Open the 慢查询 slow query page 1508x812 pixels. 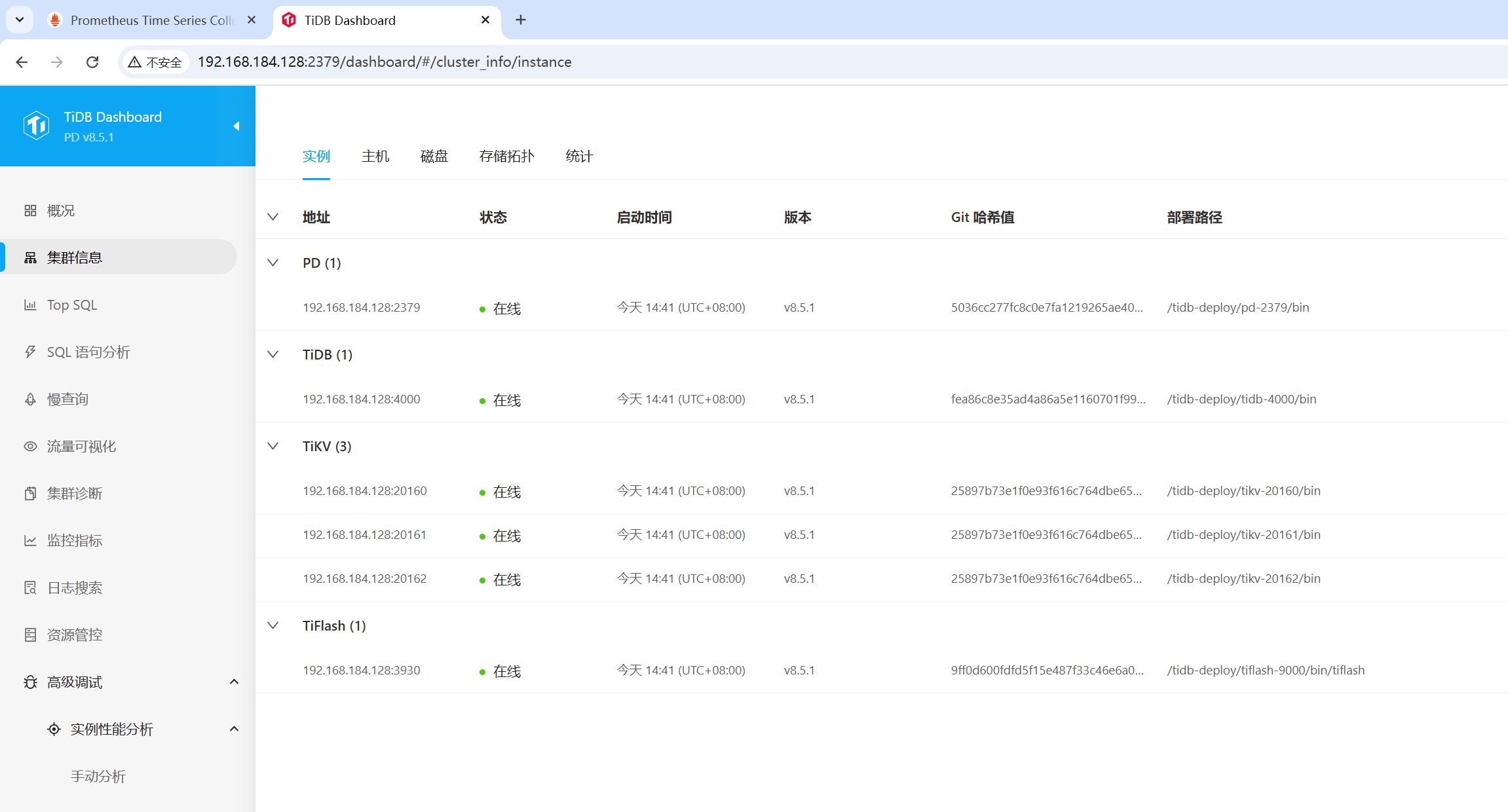67,399
